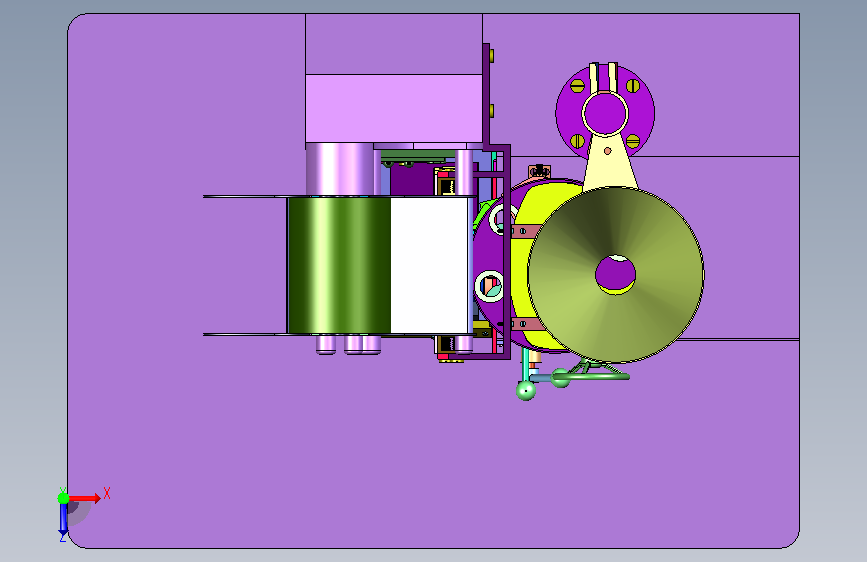Click the blue Z axis arrow on triad
This screenshot has width=867, height=562.
pos(63,519)
